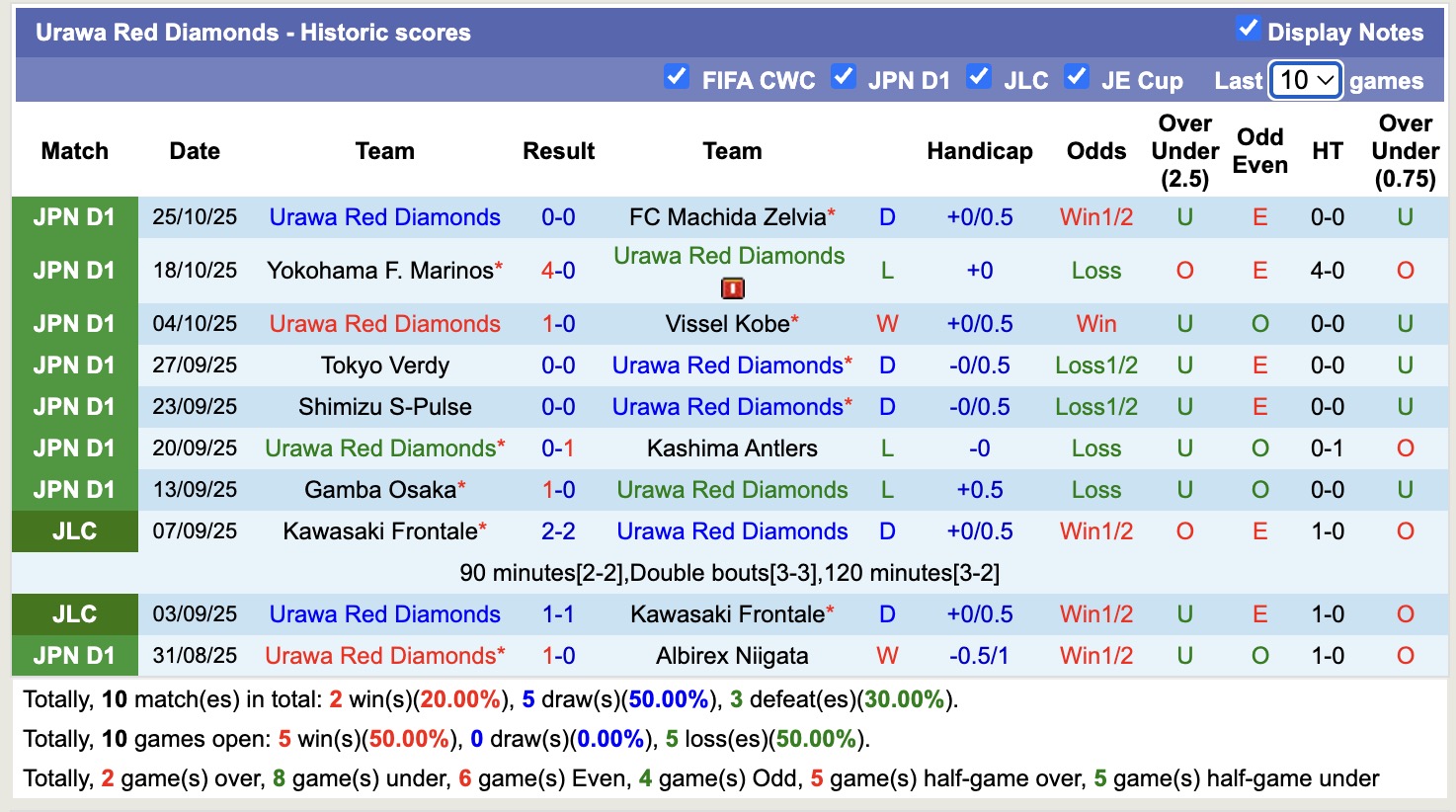
Task: Open the Albirex Niigata team link
Action: [732, 655]
